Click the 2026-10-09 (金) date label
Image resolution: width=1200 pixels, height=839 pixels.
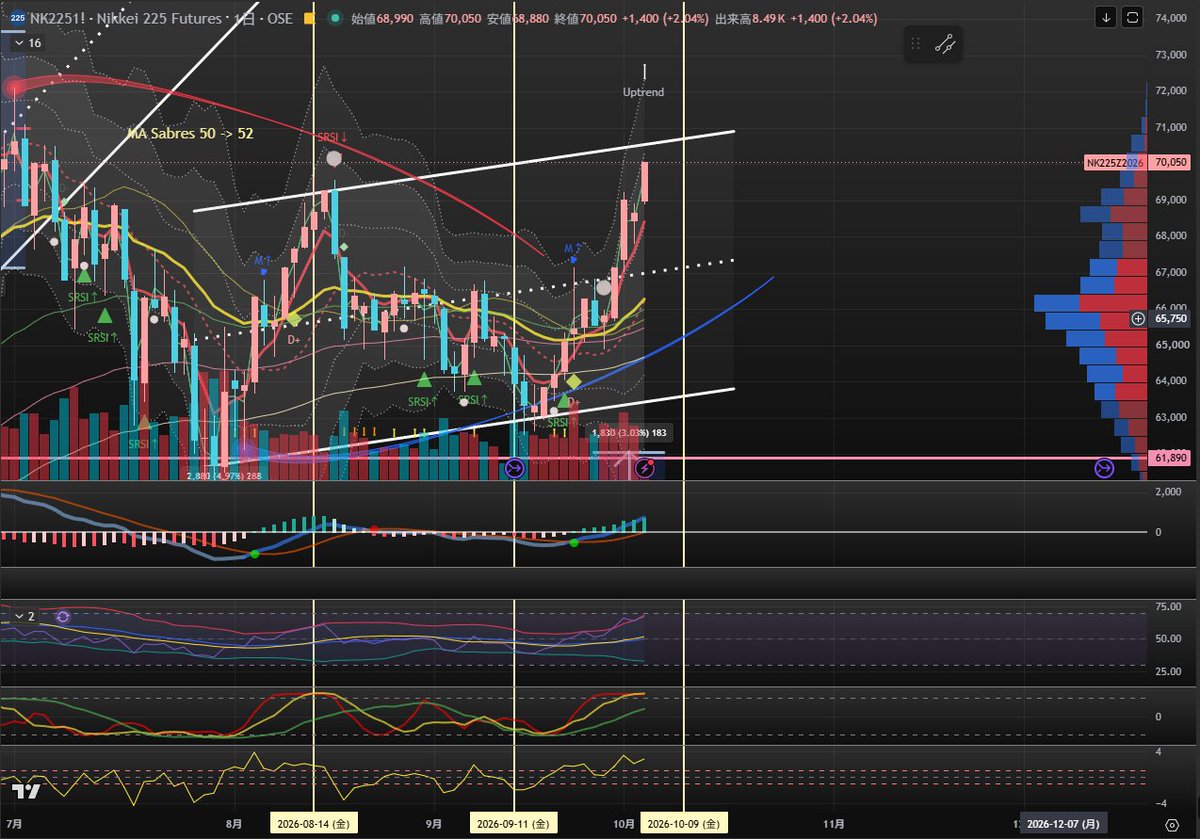coord(683,825)
